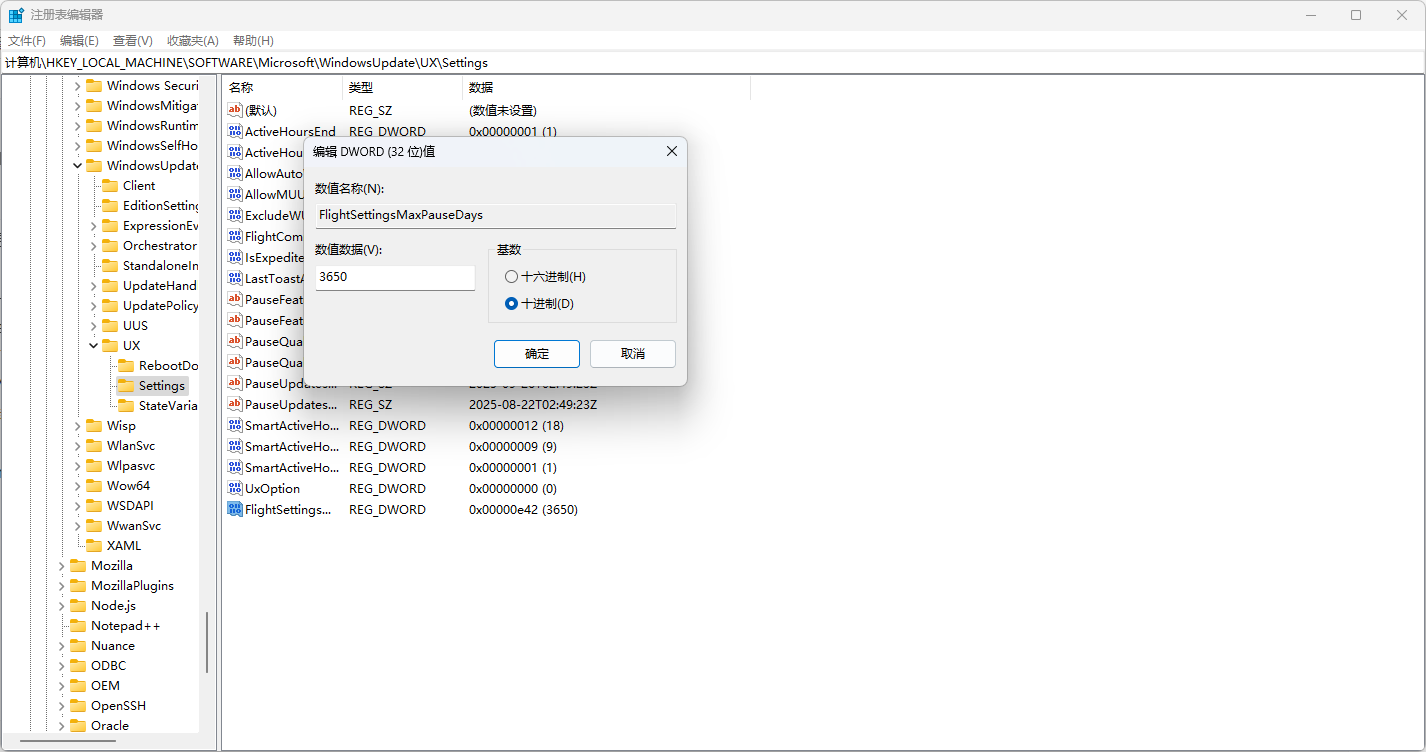
Task: Open the 文件(F) menu
Action: (x=27, y=41)
